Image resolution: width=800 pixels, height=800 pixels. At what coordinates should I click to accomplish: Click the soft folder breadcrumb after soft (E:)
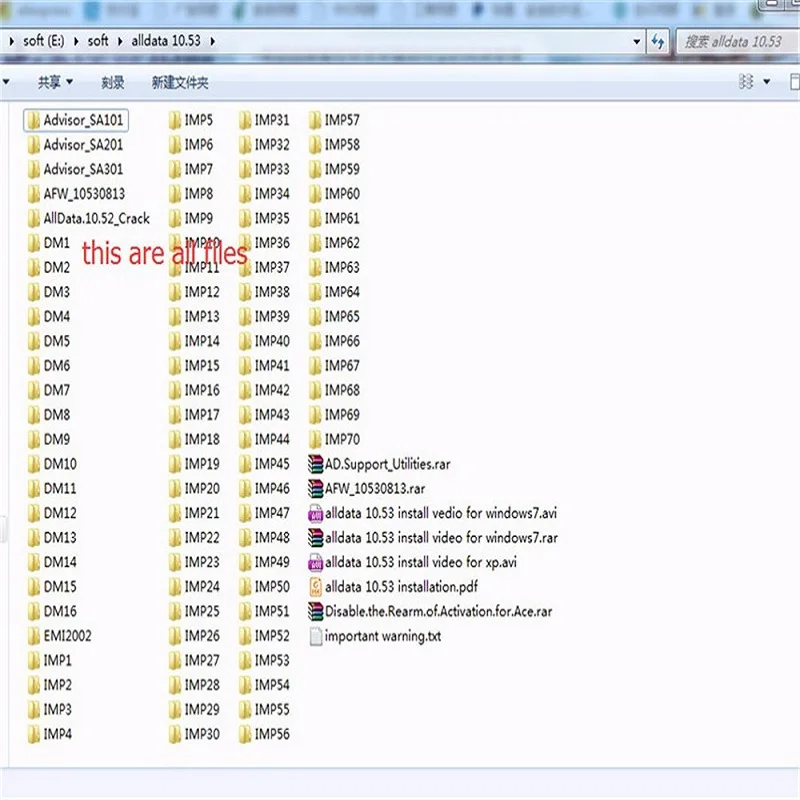(98, 41)
